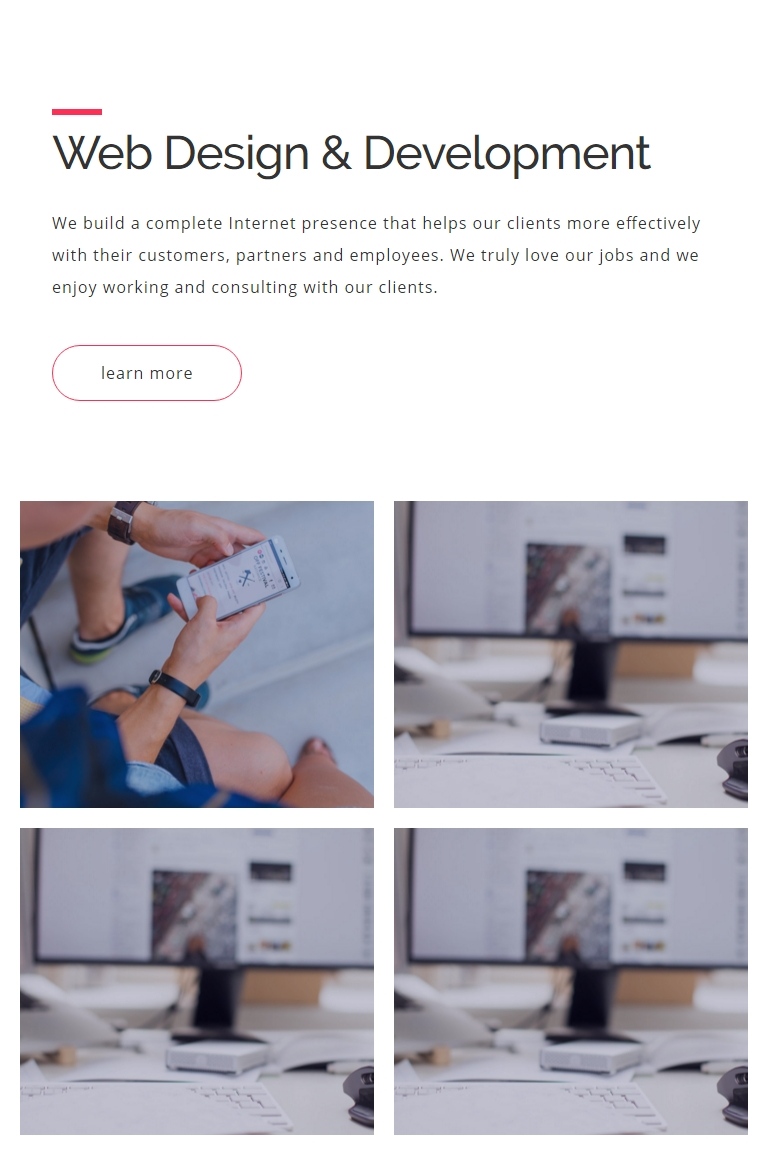
Task: Click the "Web Design & Development" heading
Action: pos(351,153)
